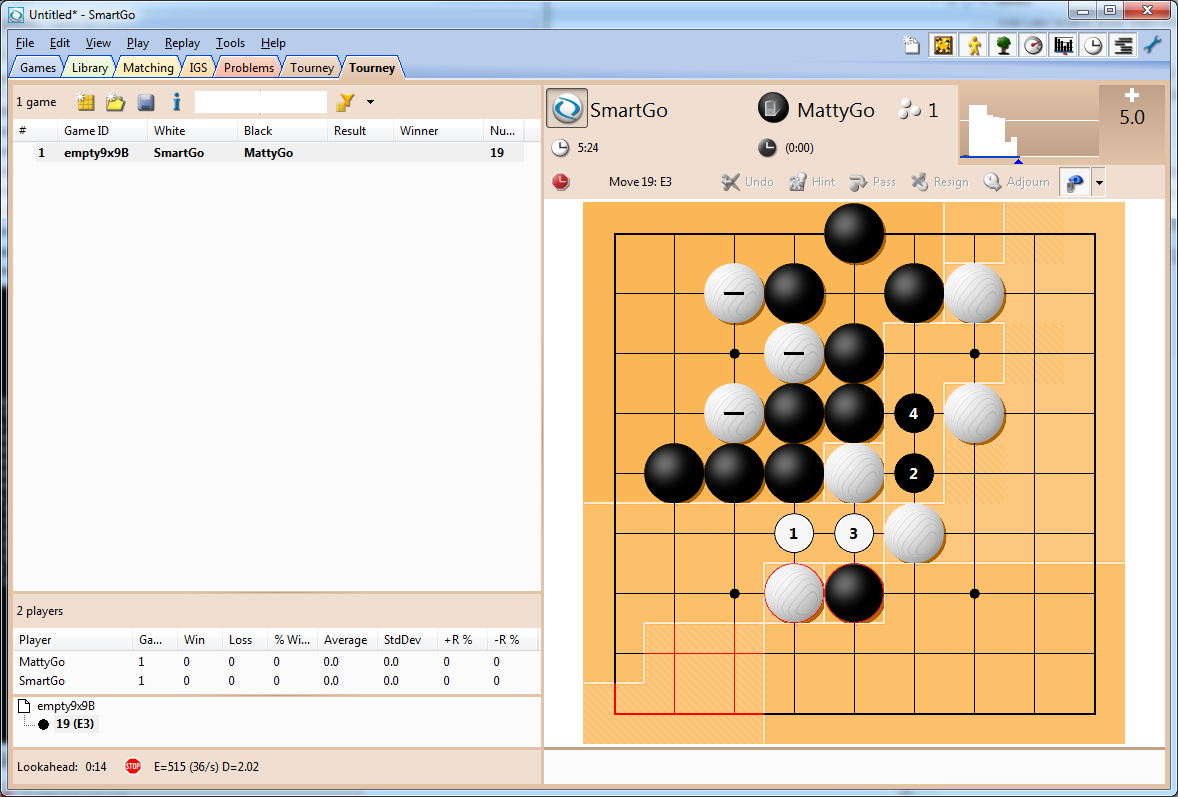
Task: Open dropdown arrow beside the pin tool
Action: 1098,183
